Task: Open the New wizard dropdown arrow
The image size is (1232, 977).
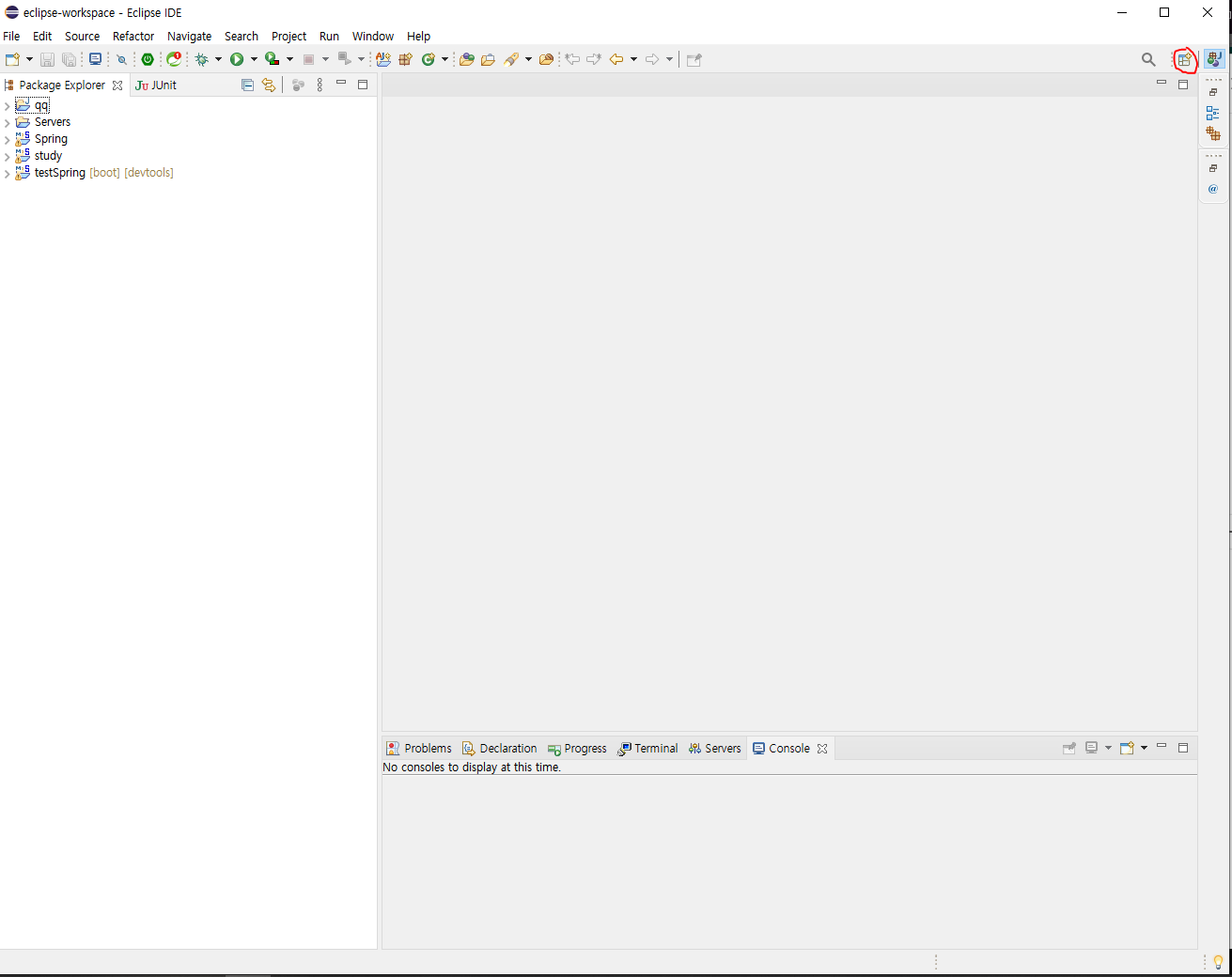Action: tap(29, 59)
